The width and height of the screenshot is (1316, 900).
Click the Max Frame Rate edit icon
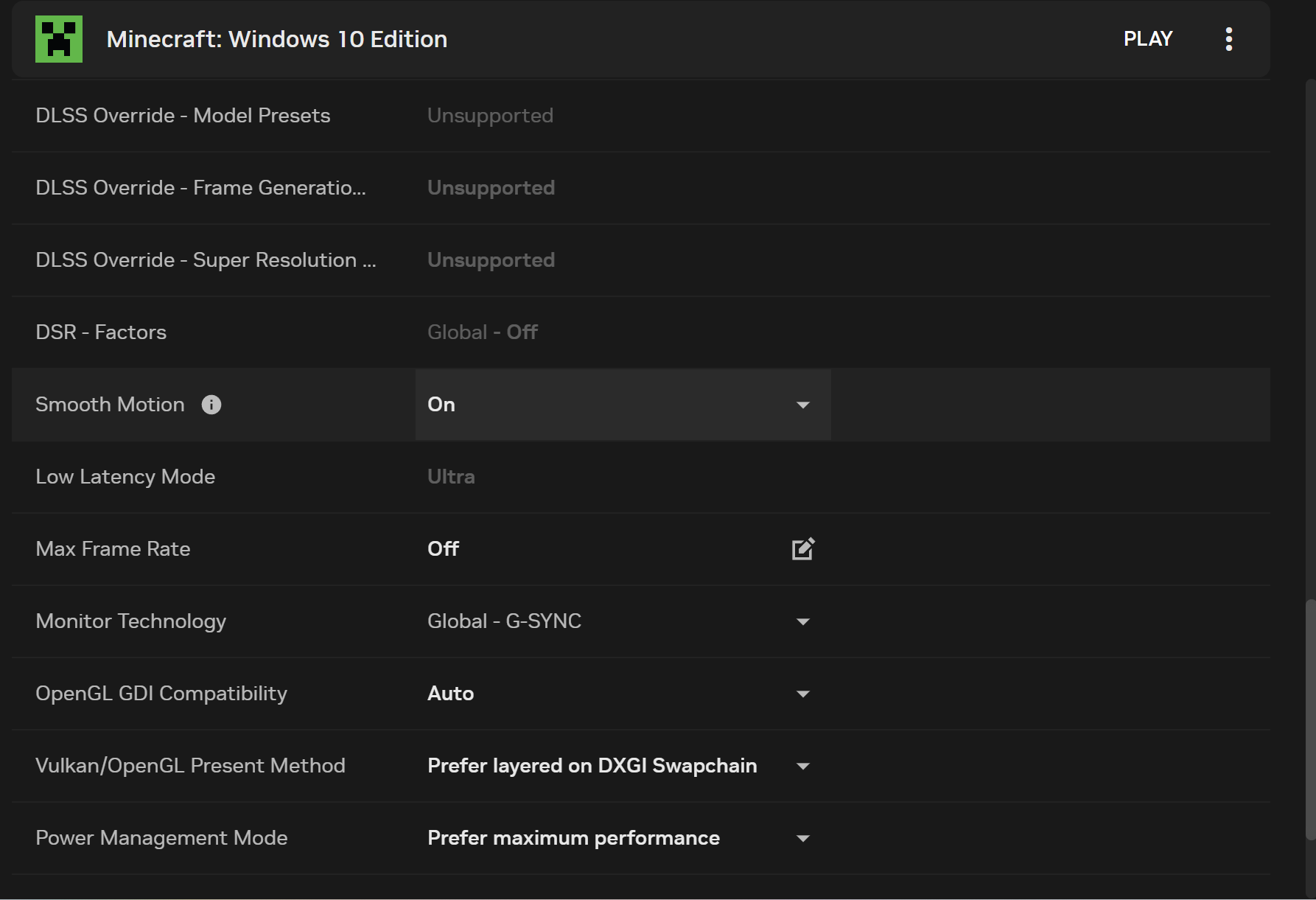click(x=802, y=549)
